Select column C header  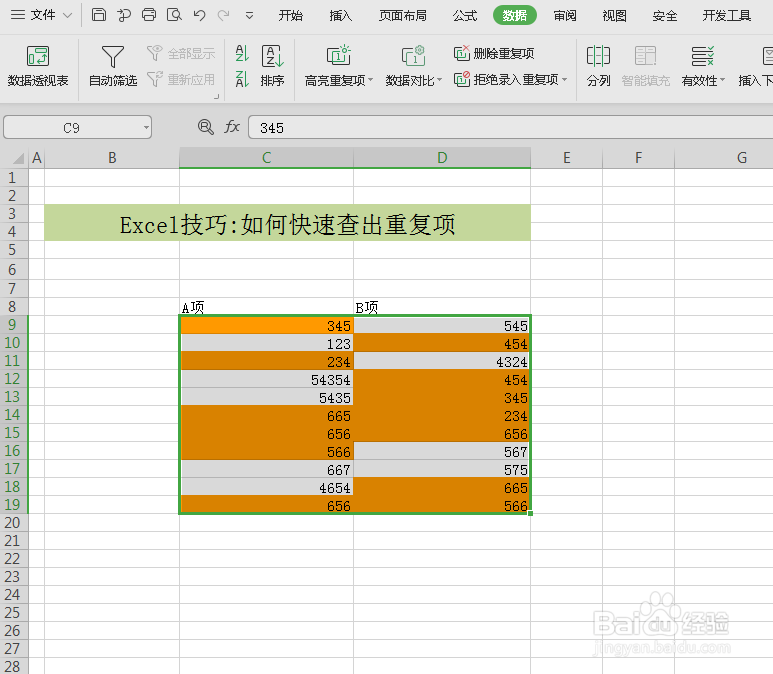coord(266,158)
